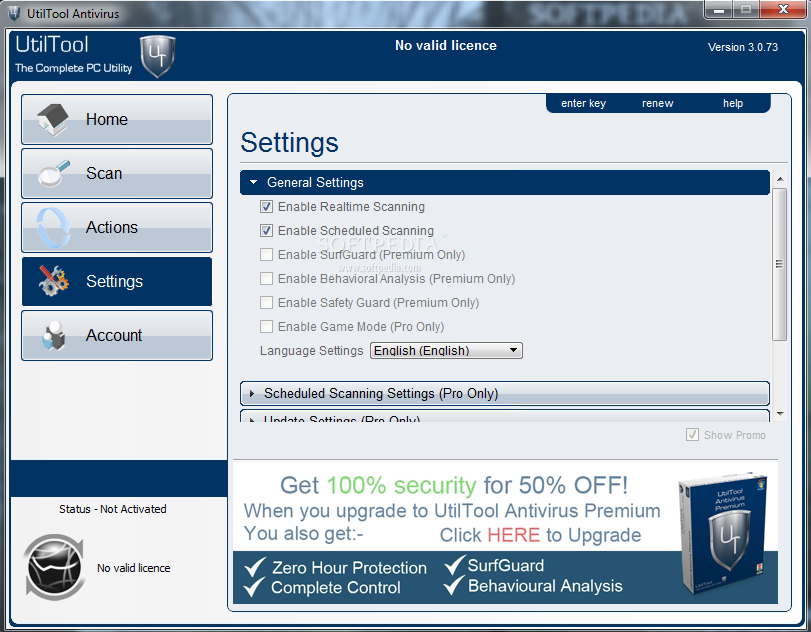Click the Behavioural Analysis promo item
This screenshot has height=632, width=811.
pyautogui.click(x=533, y=585)
